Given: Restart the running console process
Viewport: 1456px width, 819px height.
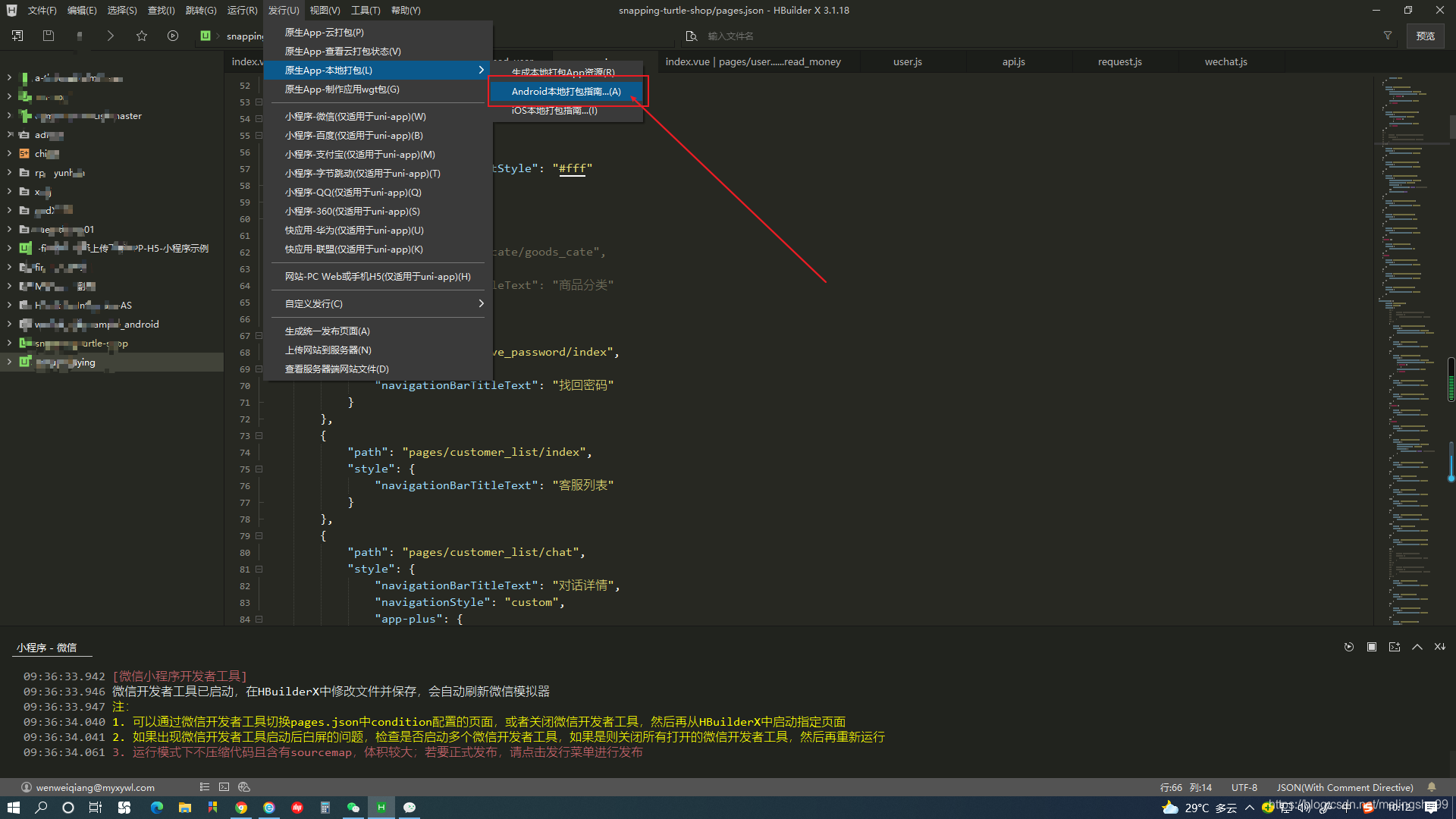Looking at the screenshot, I should [1348, 647].
